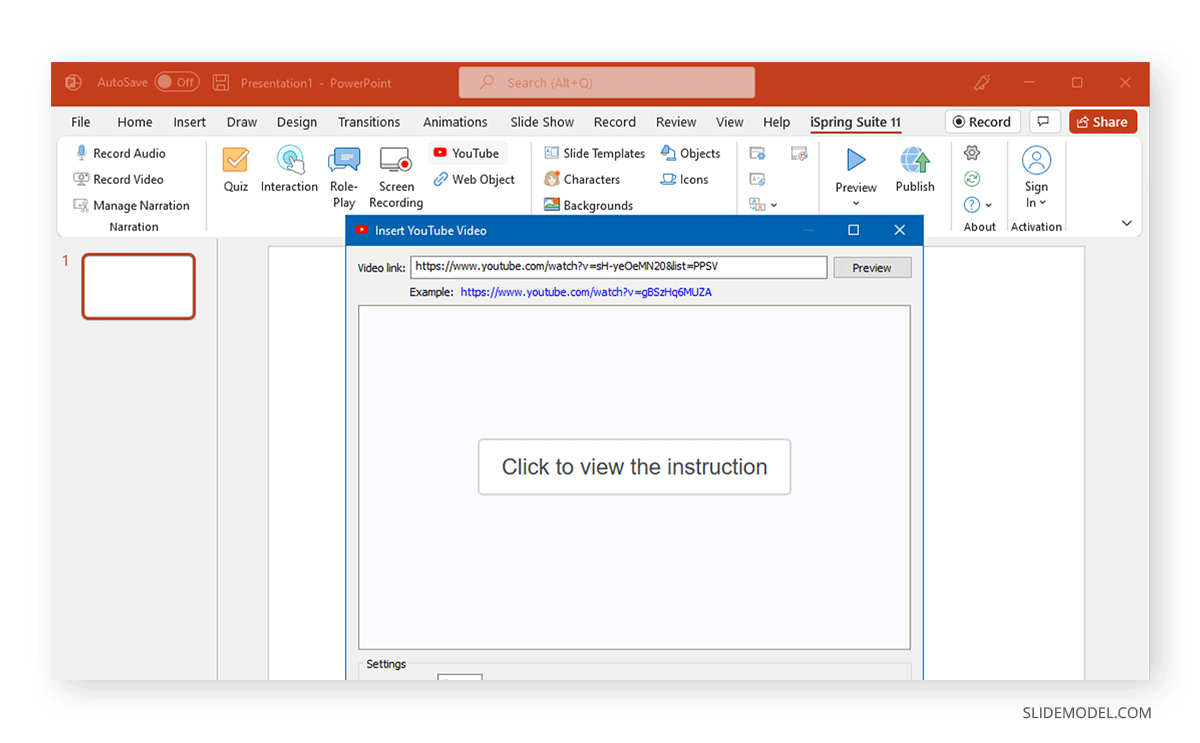This screenshot has width=1200, height=743.
Task: Open the Design tab
Action: (x=297, y=122)
